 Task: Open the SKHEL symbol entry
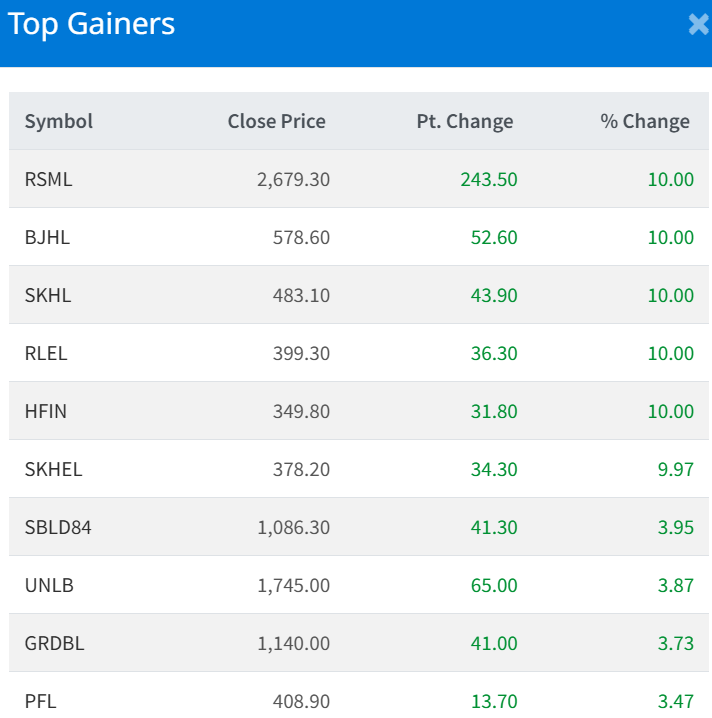click(x=53, y=470)
